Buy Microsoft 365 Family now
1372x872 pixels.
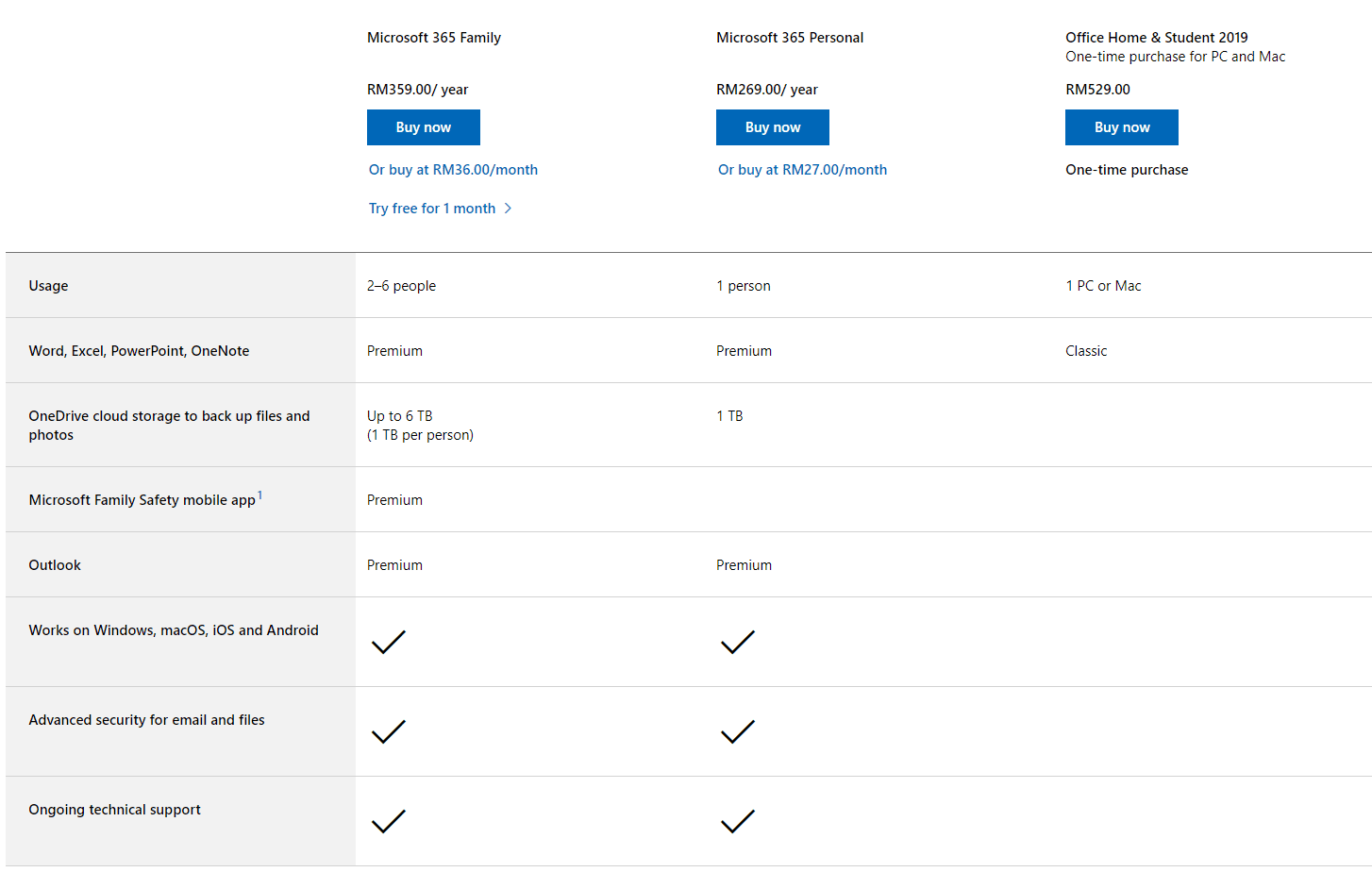[x=423, y=127]
